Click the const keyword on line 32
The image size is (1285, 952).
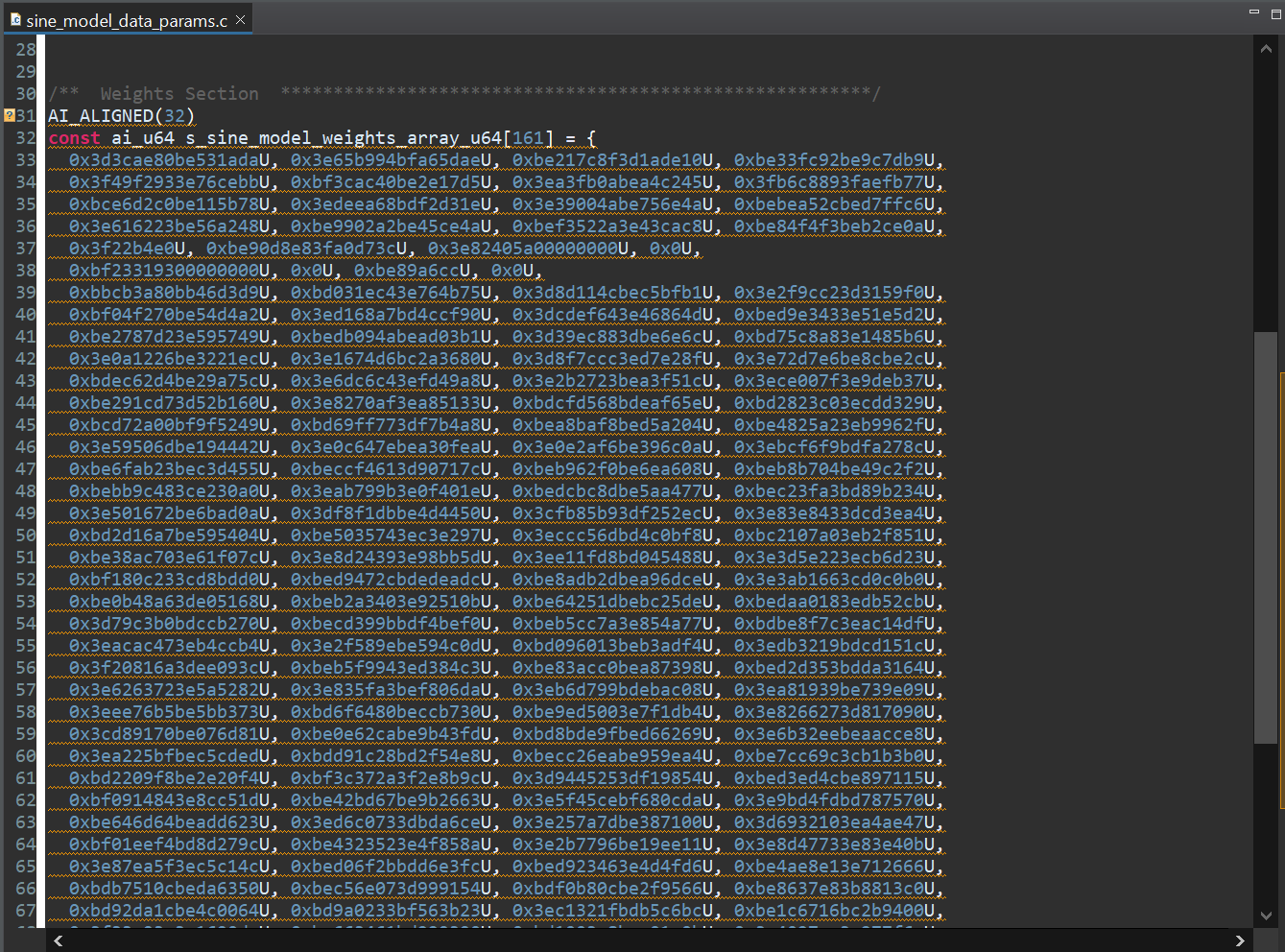(74, 137)
